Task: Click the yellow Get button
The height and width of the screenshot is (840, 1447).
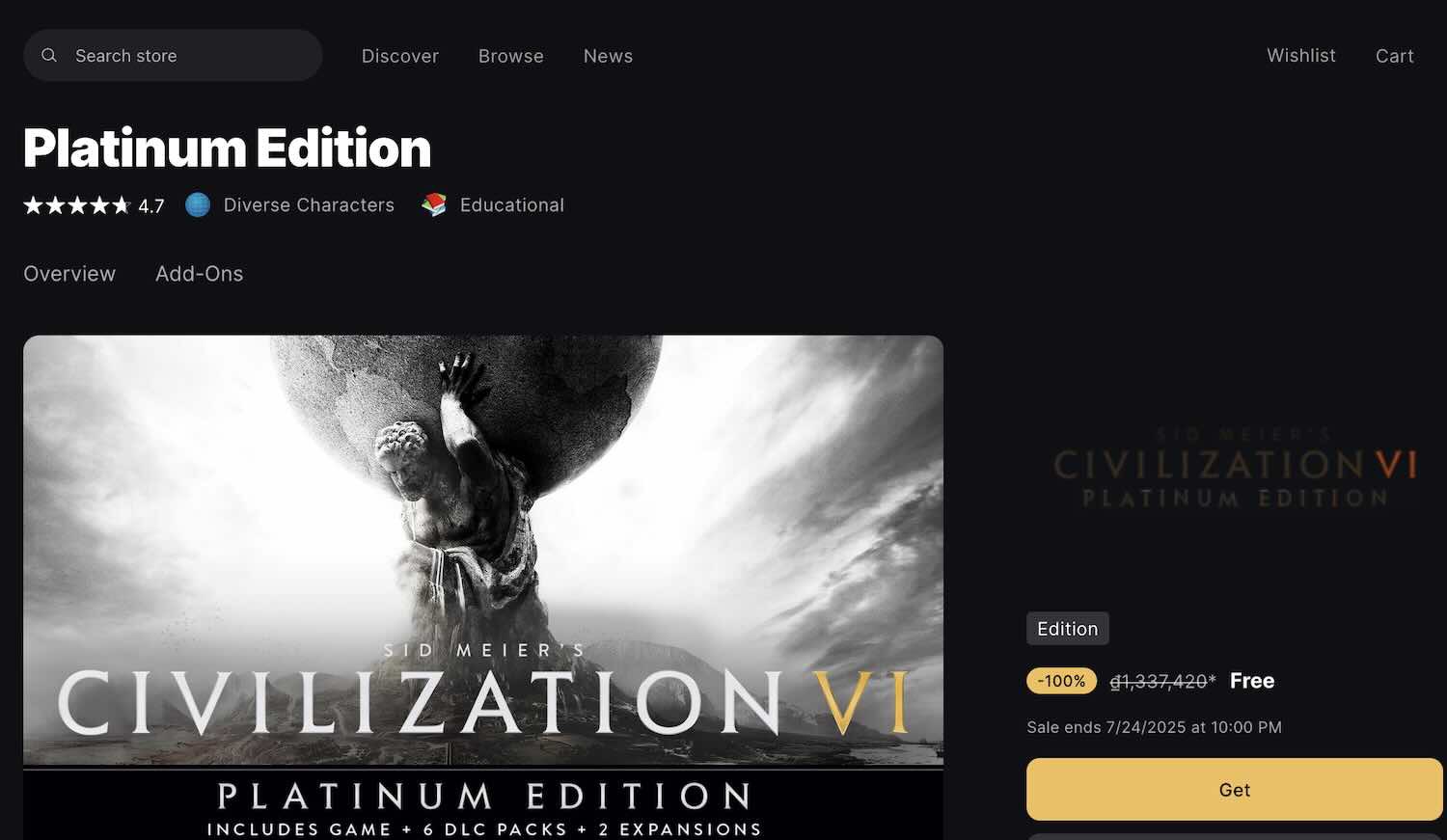Action: [x=1235, y=789]
